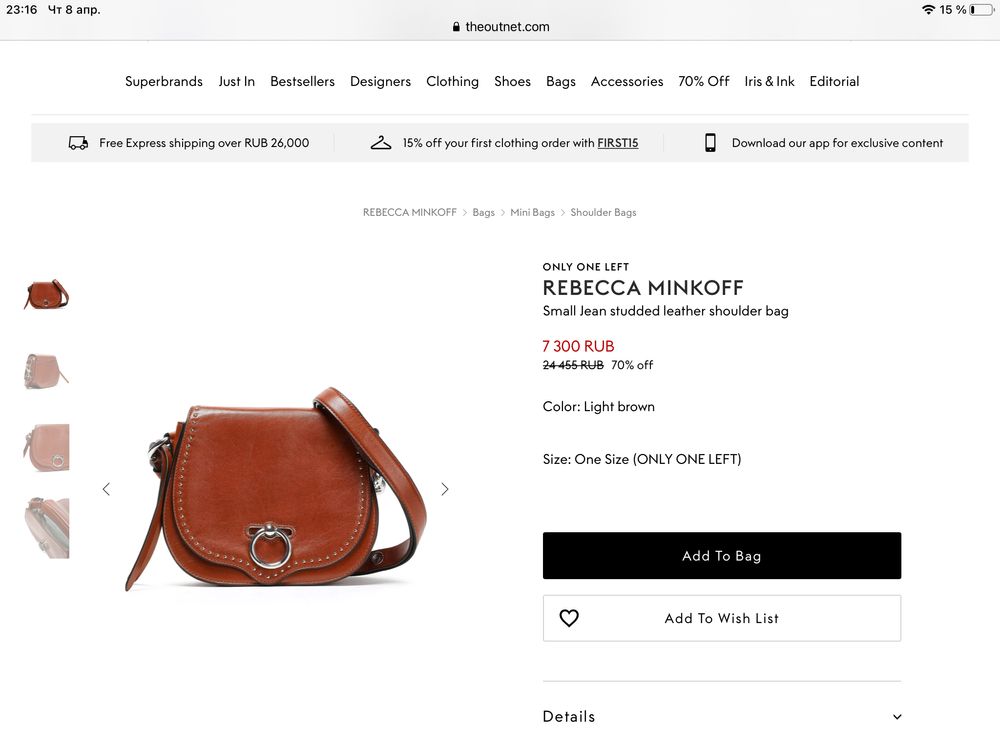Click the delivery truck shipping icon
This screenshot has height=750, width=1000.
(78, 143)
